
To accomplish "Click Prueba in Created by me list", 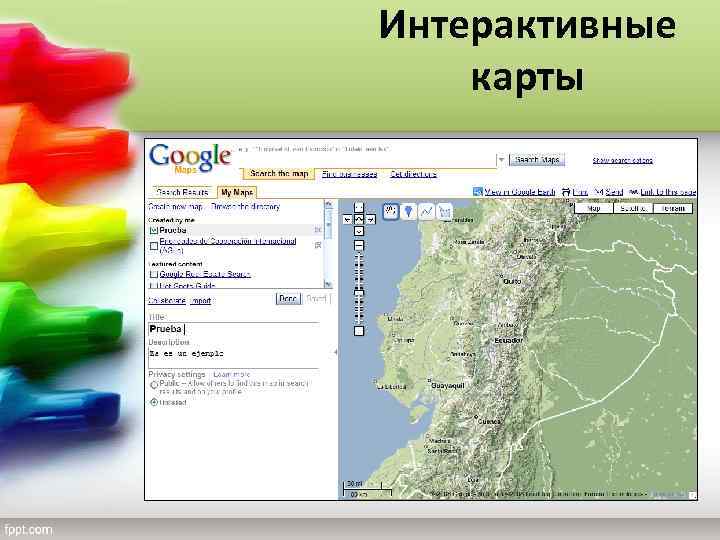I will click(173, 230).
